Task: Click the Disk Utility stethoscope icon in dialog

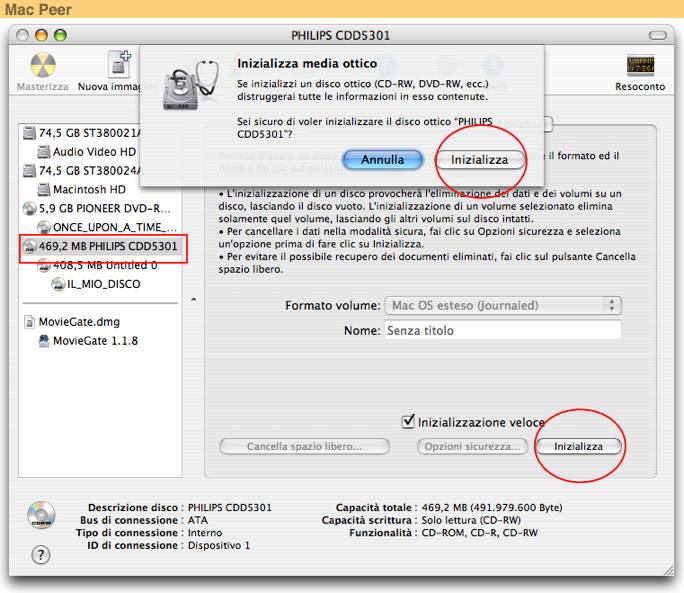Action: [x=191, y=85]
